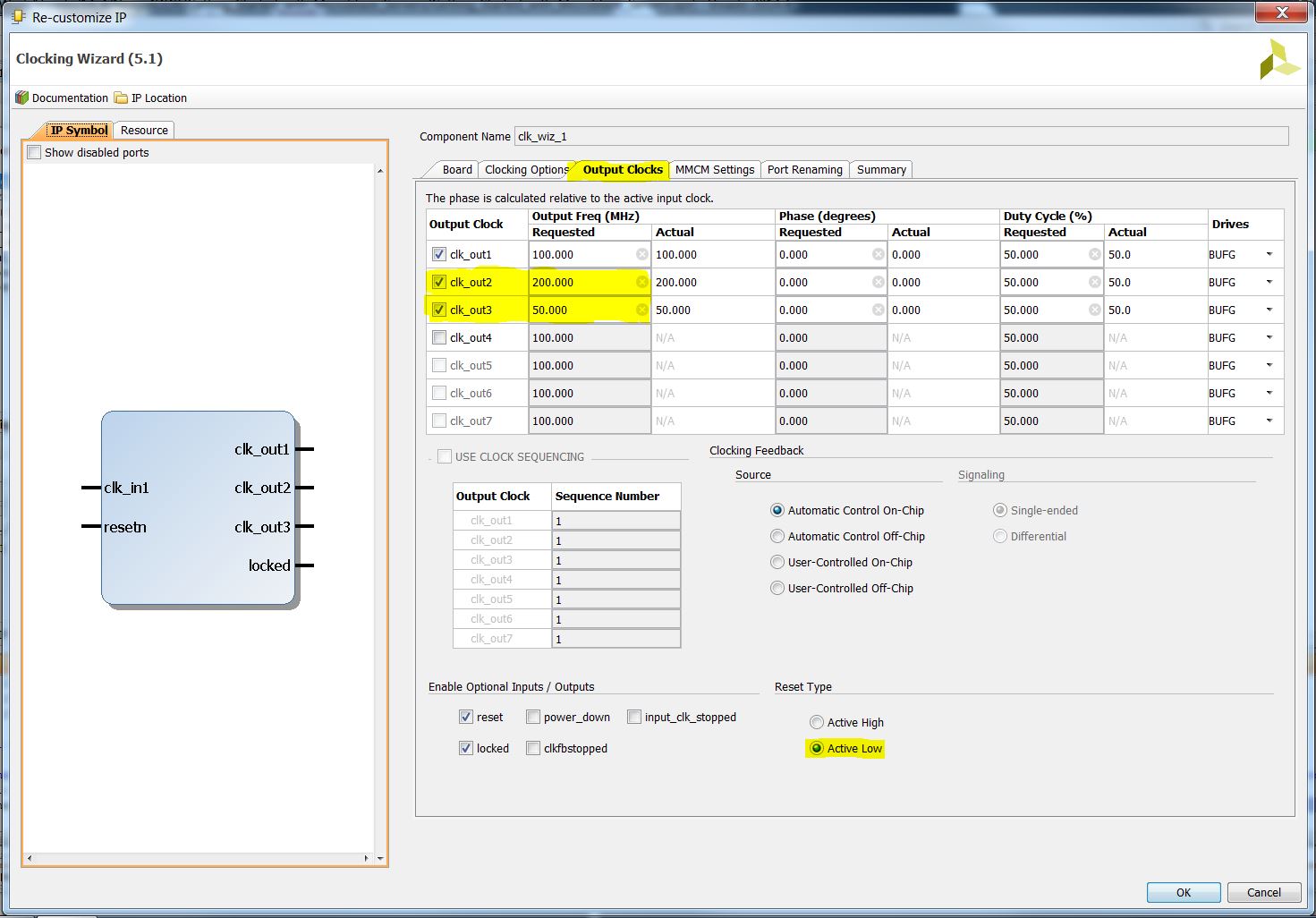Open Drives dropdown for clk_out3
Image resolution: width=1316 pixels, height=918 pixels.
pyautogui.click(x=1269, y=310)
